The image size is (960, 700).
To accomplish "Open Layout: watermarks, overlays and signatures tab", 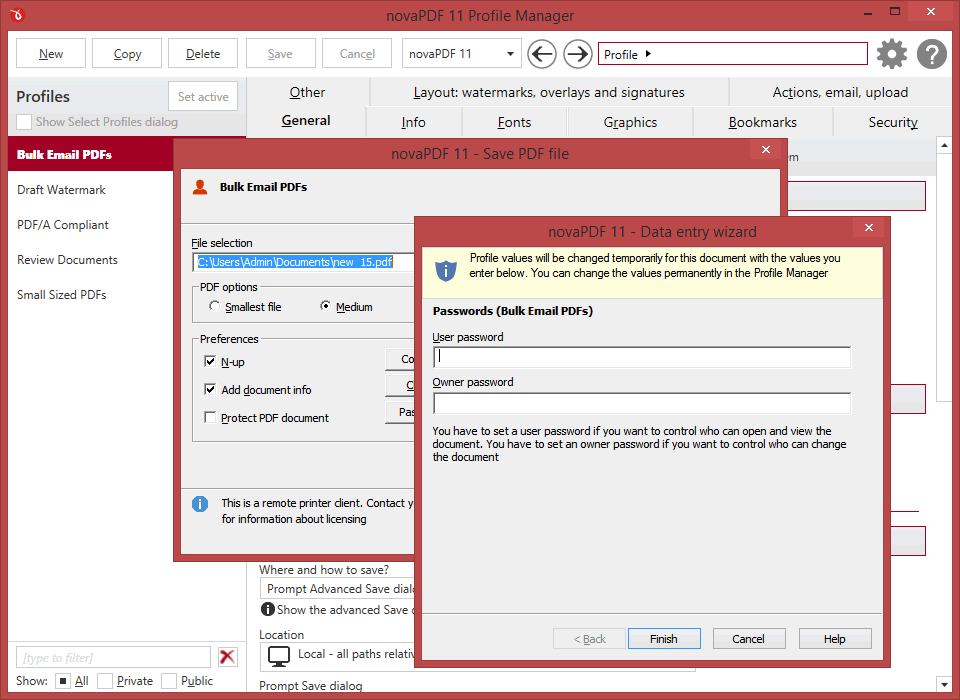I will (x=549, y=92).
